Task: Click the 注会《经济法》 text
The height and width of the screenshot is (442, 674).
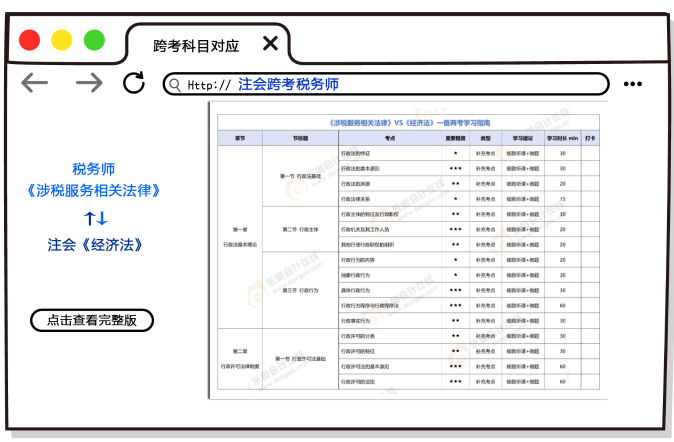Action: (x=95, y=245)
